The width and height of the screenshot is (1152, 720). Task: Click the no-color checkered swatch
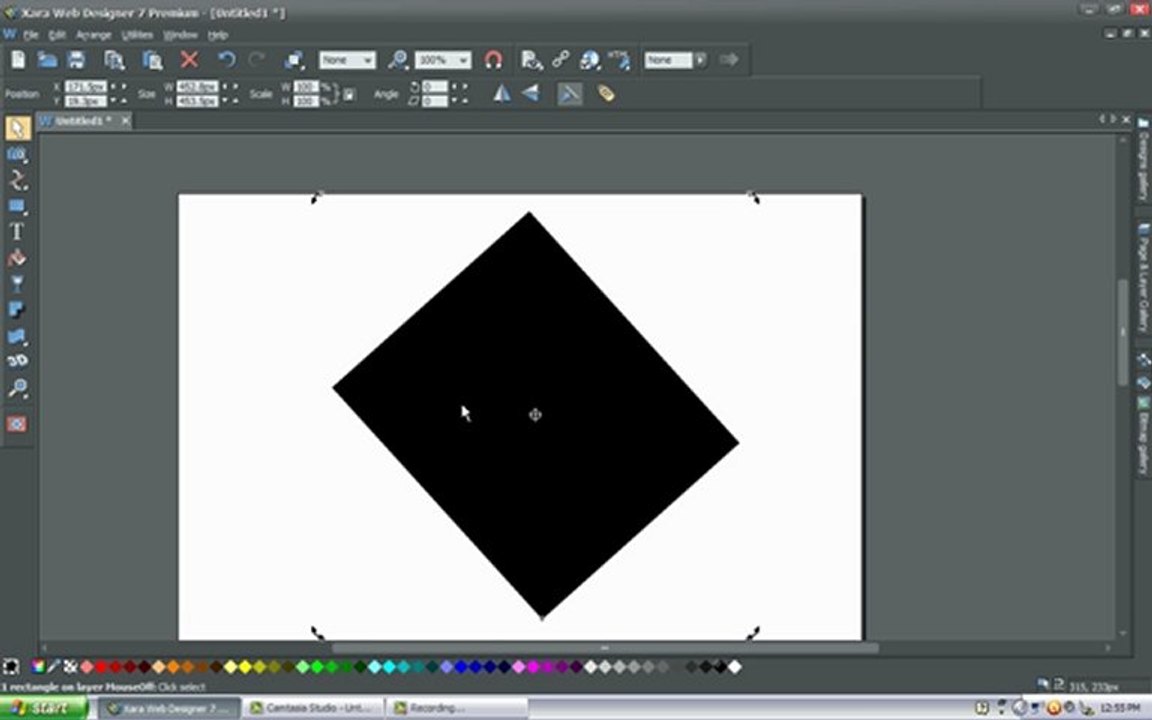pyautogui.click(x=71, y=666)
